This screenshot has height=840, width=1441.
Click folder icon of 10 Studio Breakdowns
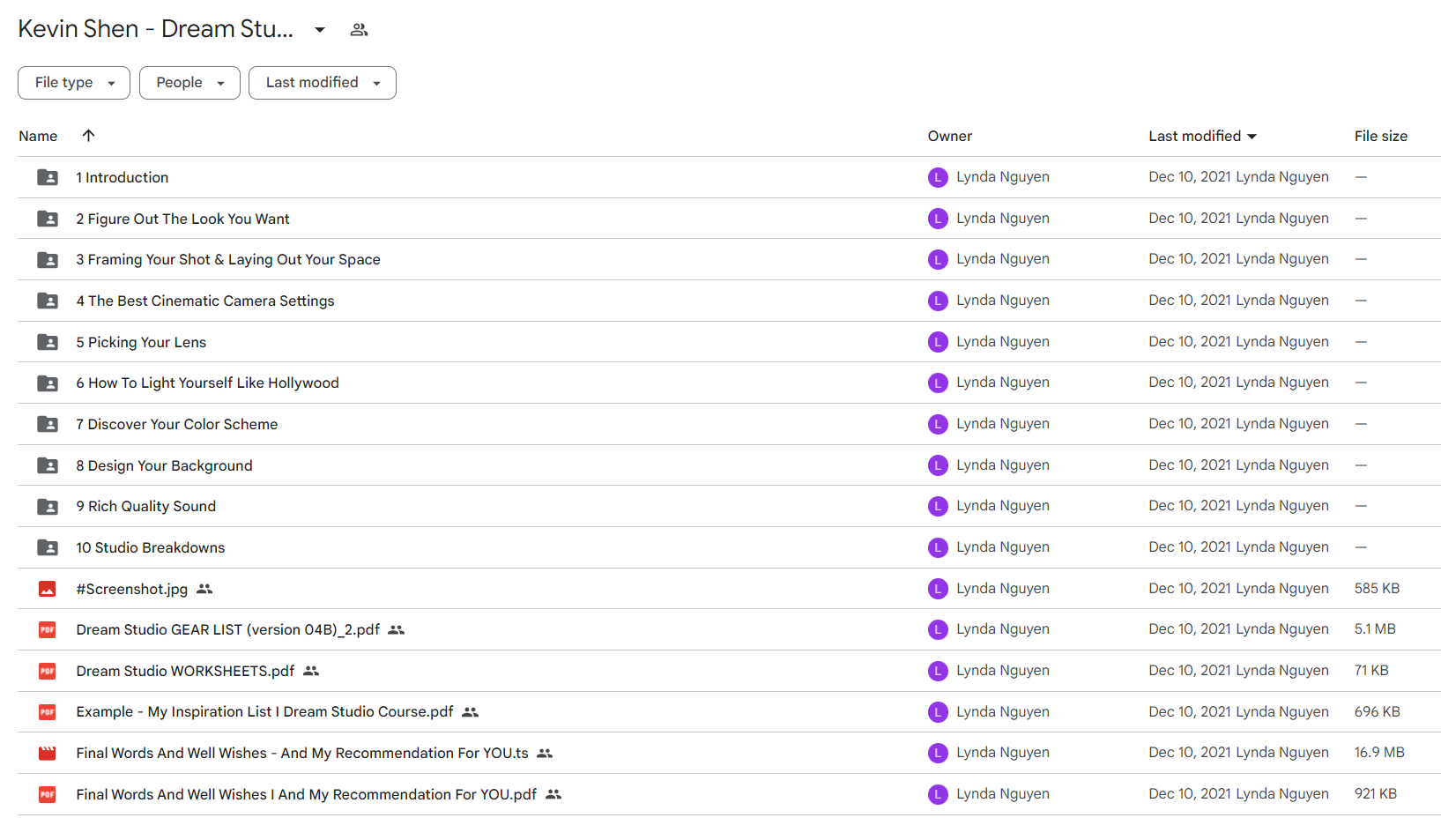pos(48,547)
